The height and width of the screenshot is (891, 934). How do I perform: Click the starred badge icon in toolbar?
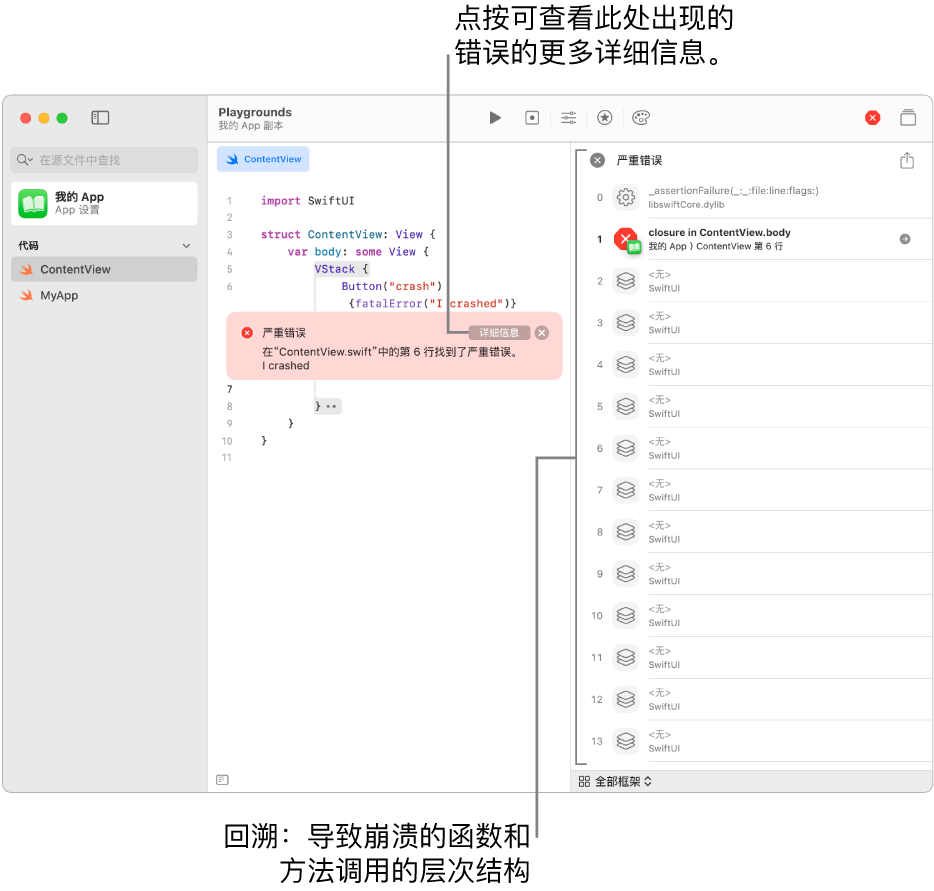click(605, 118)
